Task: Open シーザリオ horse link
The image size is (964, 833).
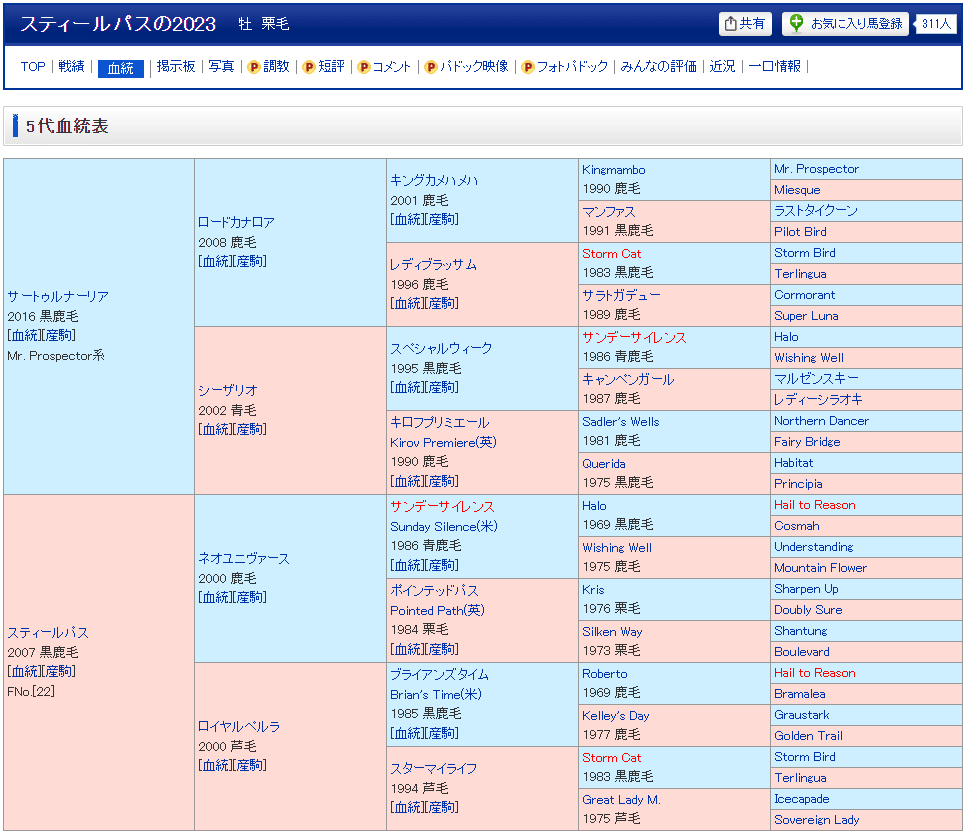Action: click(228, 390)
